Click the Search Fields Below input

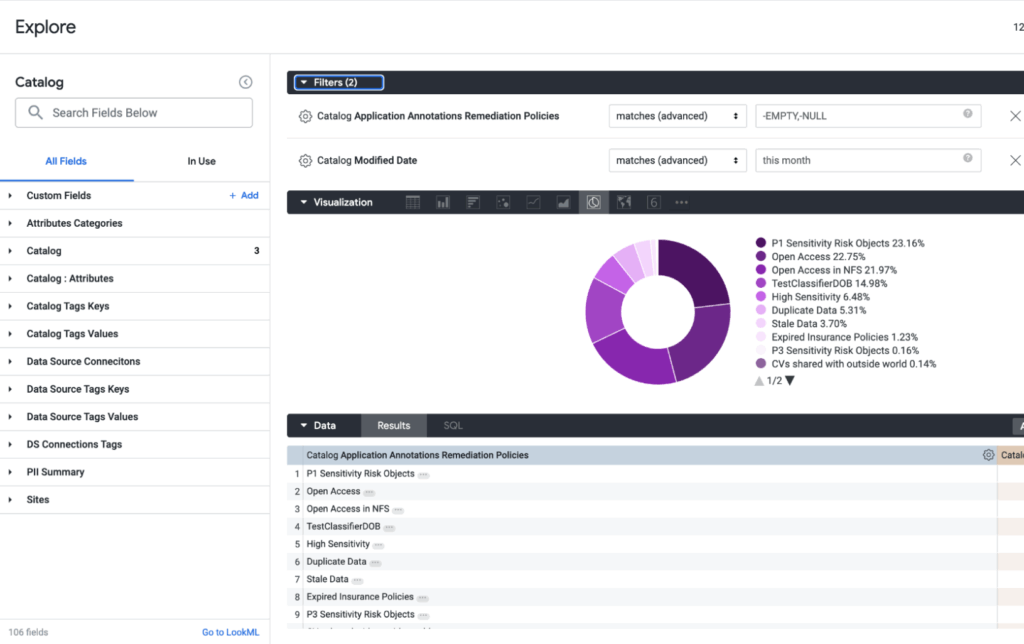134,113
